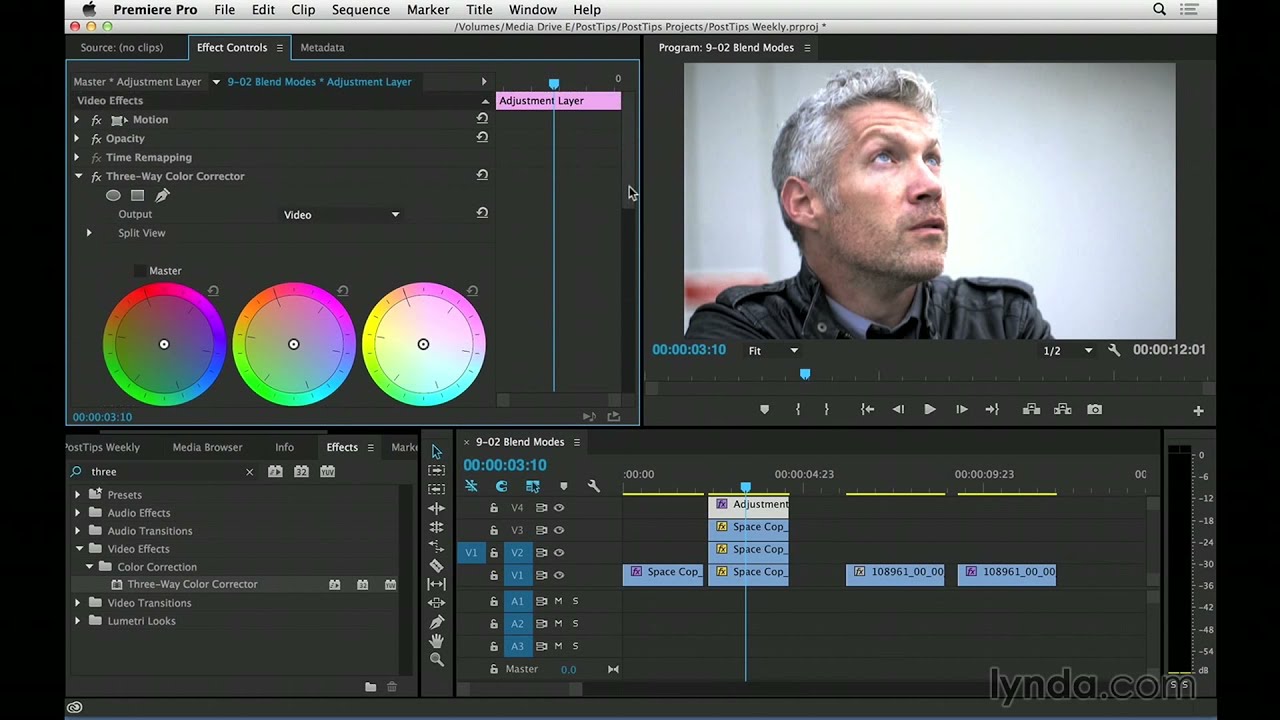The width and height of the screenshot is (1280, 720).
Task: Create new custom bin in Effects panel
Action: coord(370,686)
